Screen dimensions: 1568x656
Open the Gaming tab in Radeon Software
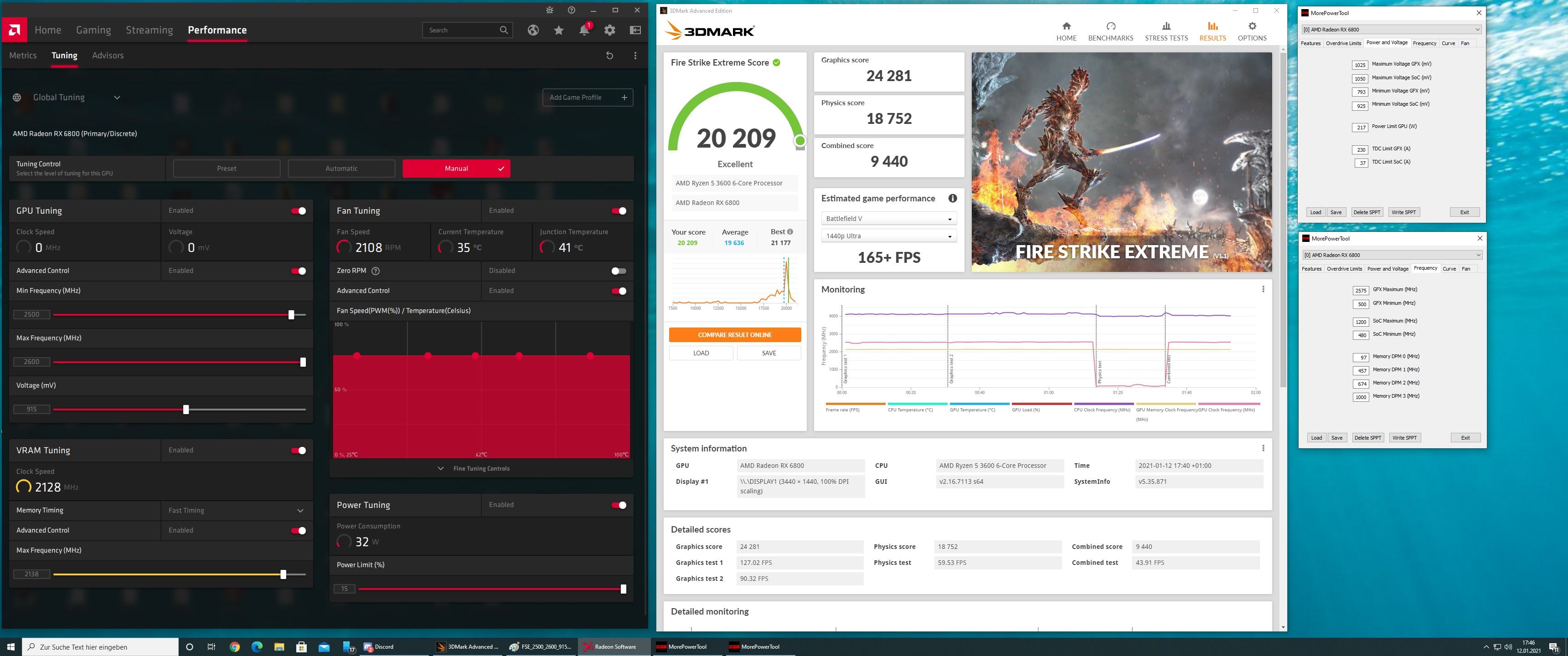93,30
